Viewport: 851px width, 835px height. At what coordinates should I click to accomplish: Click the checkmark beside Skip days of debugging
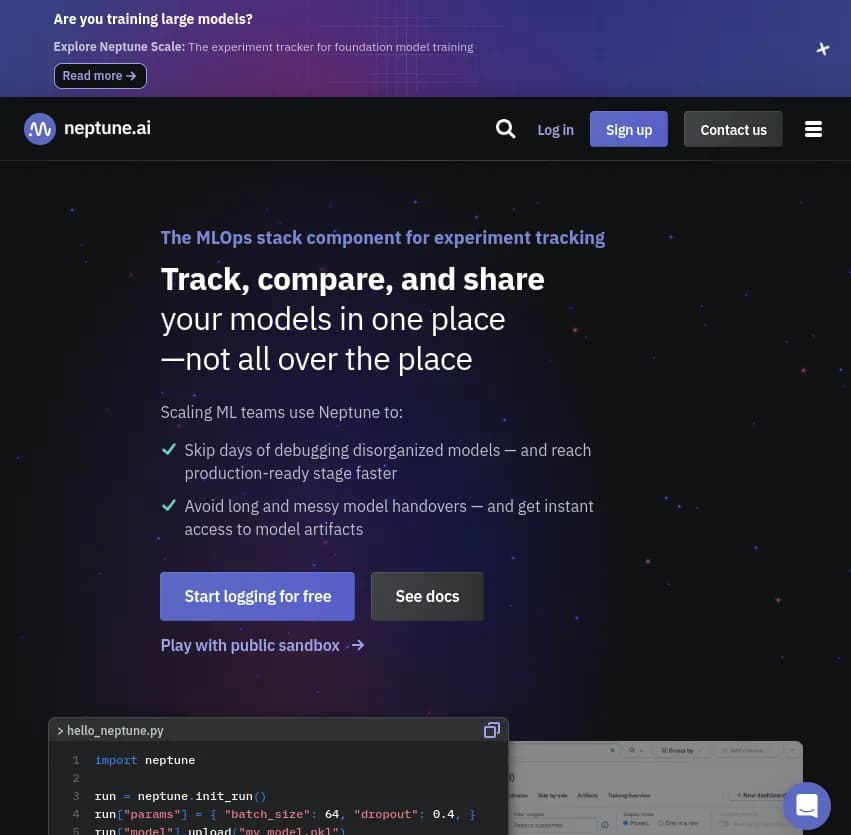[169, 449]
